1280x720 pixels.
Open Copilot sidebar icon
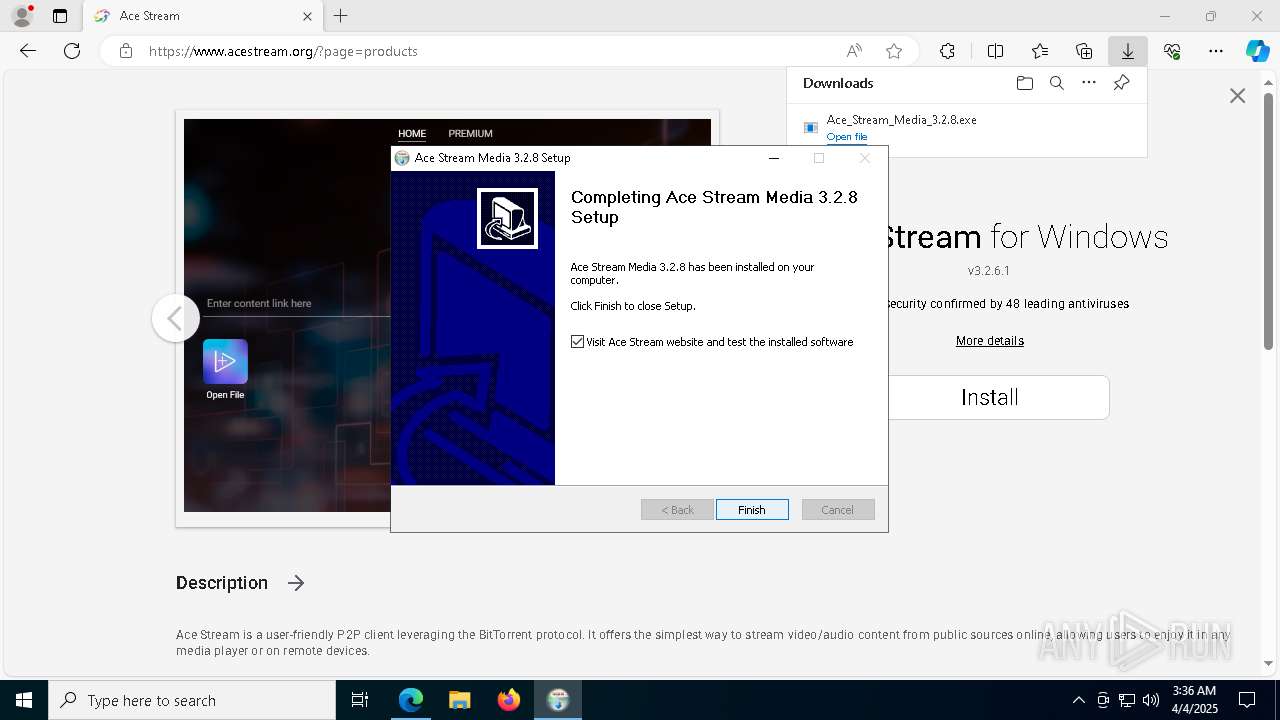pyautogui.click(x=1257, y=51)
